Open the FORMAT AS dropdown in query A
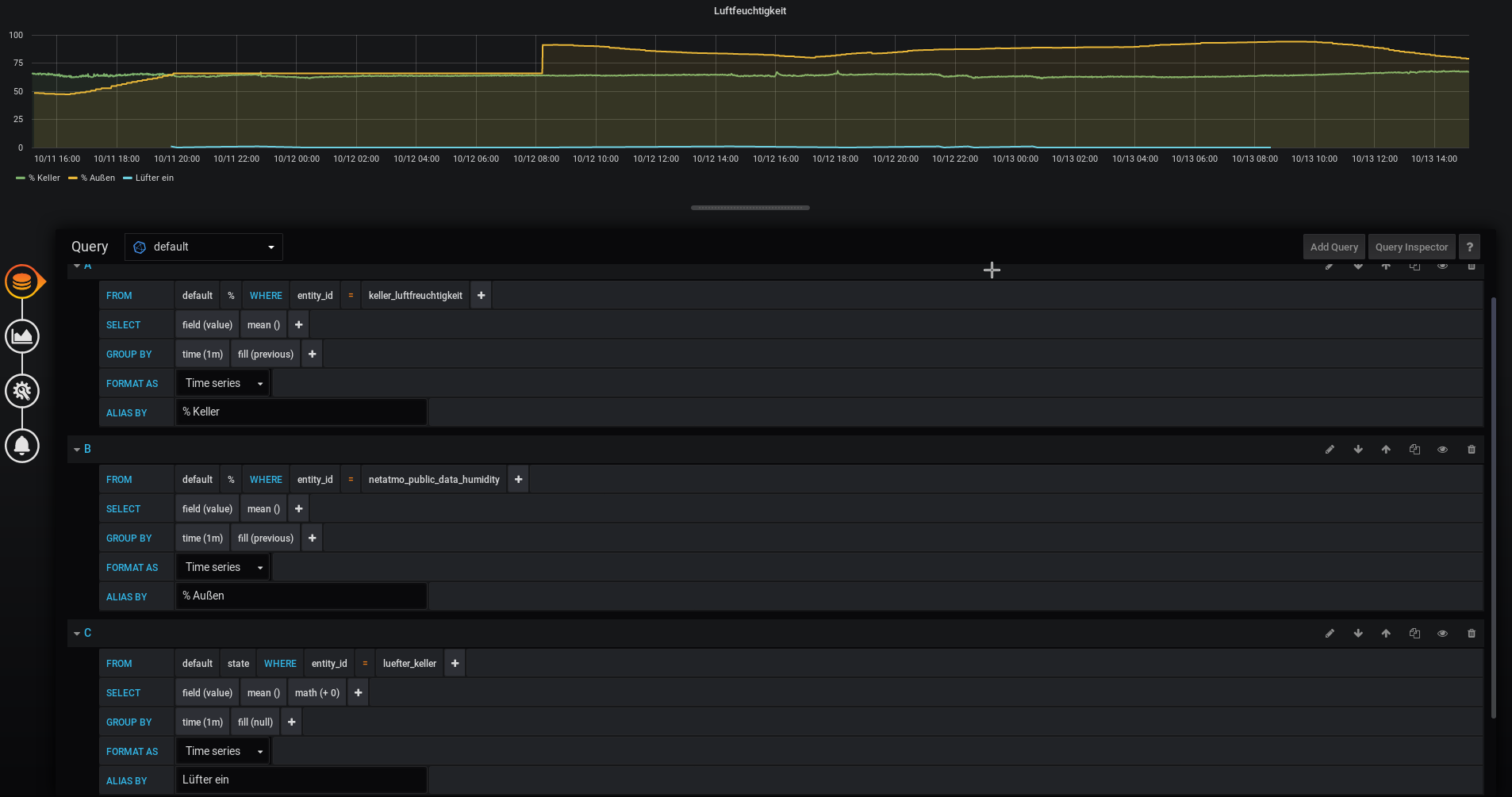1512x797 pixels. (222, 382)
